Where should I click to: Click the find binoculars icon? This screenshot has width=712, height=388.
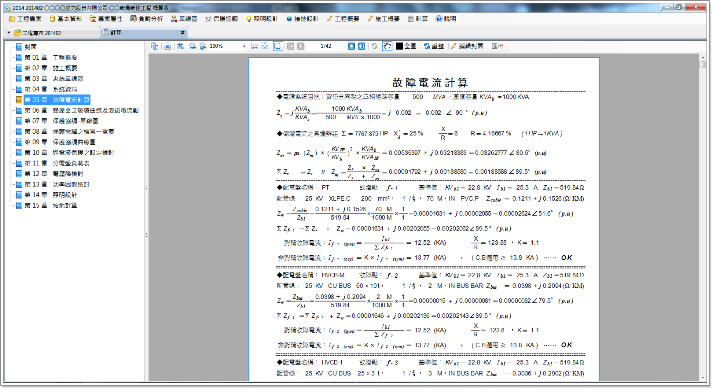coord(180,46)
